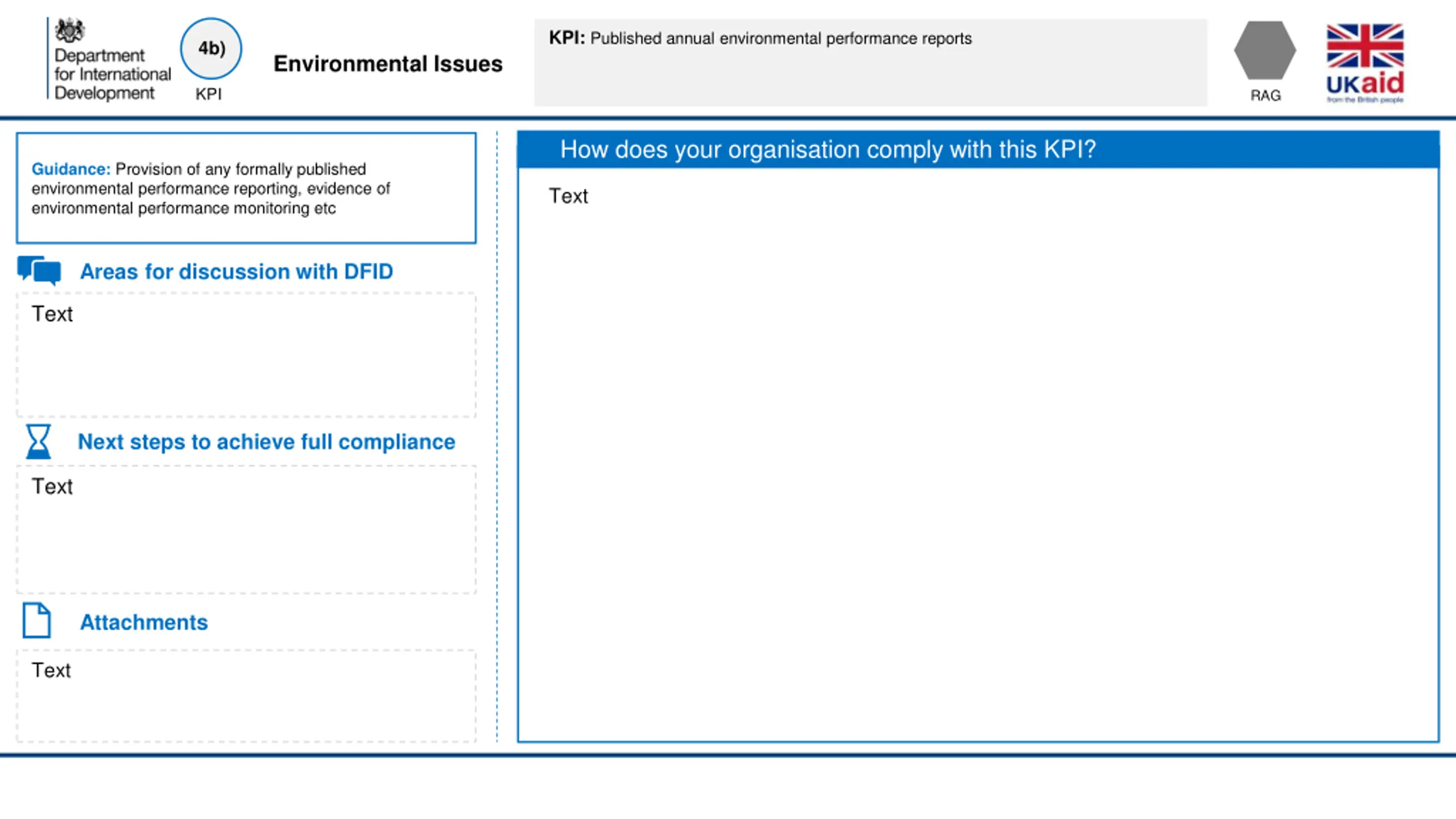The width and height of the screenshot is (1456, 819).
Task: Select the 'Environmental Issues' heading
Action: pyautogui.click(x=388, y=64)
